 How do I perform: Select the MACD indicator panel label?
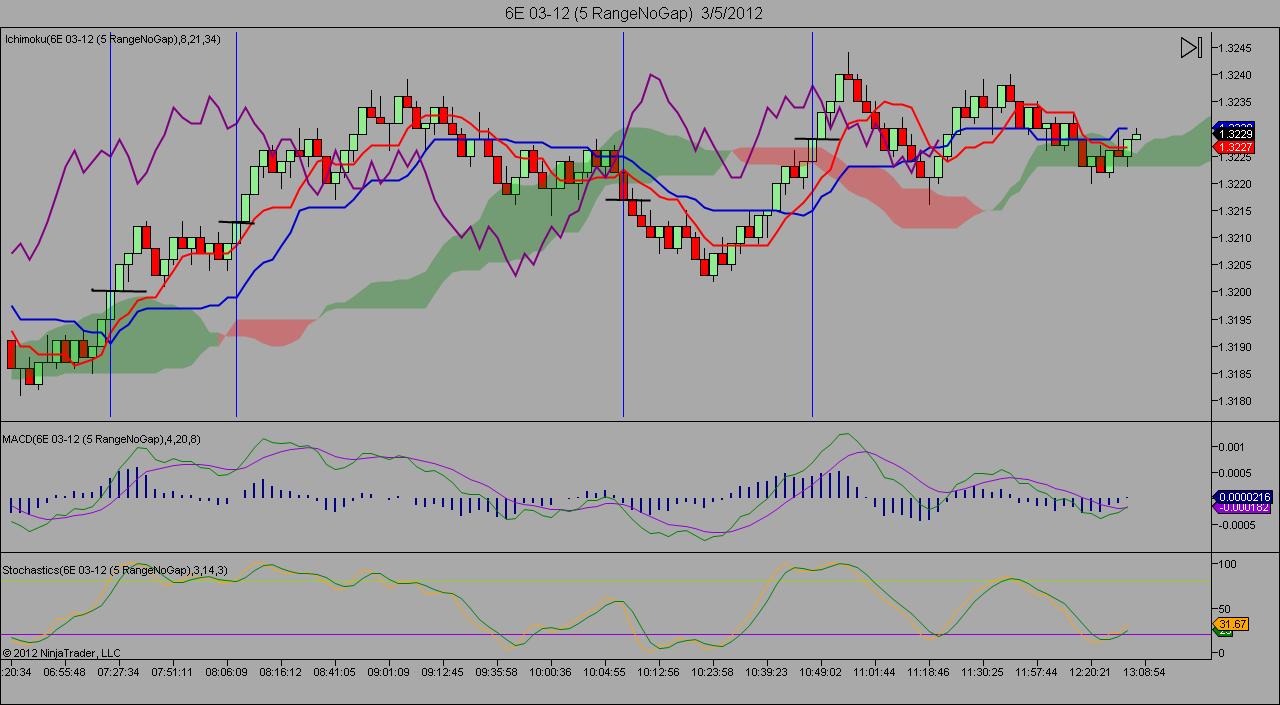click(103, 439)
